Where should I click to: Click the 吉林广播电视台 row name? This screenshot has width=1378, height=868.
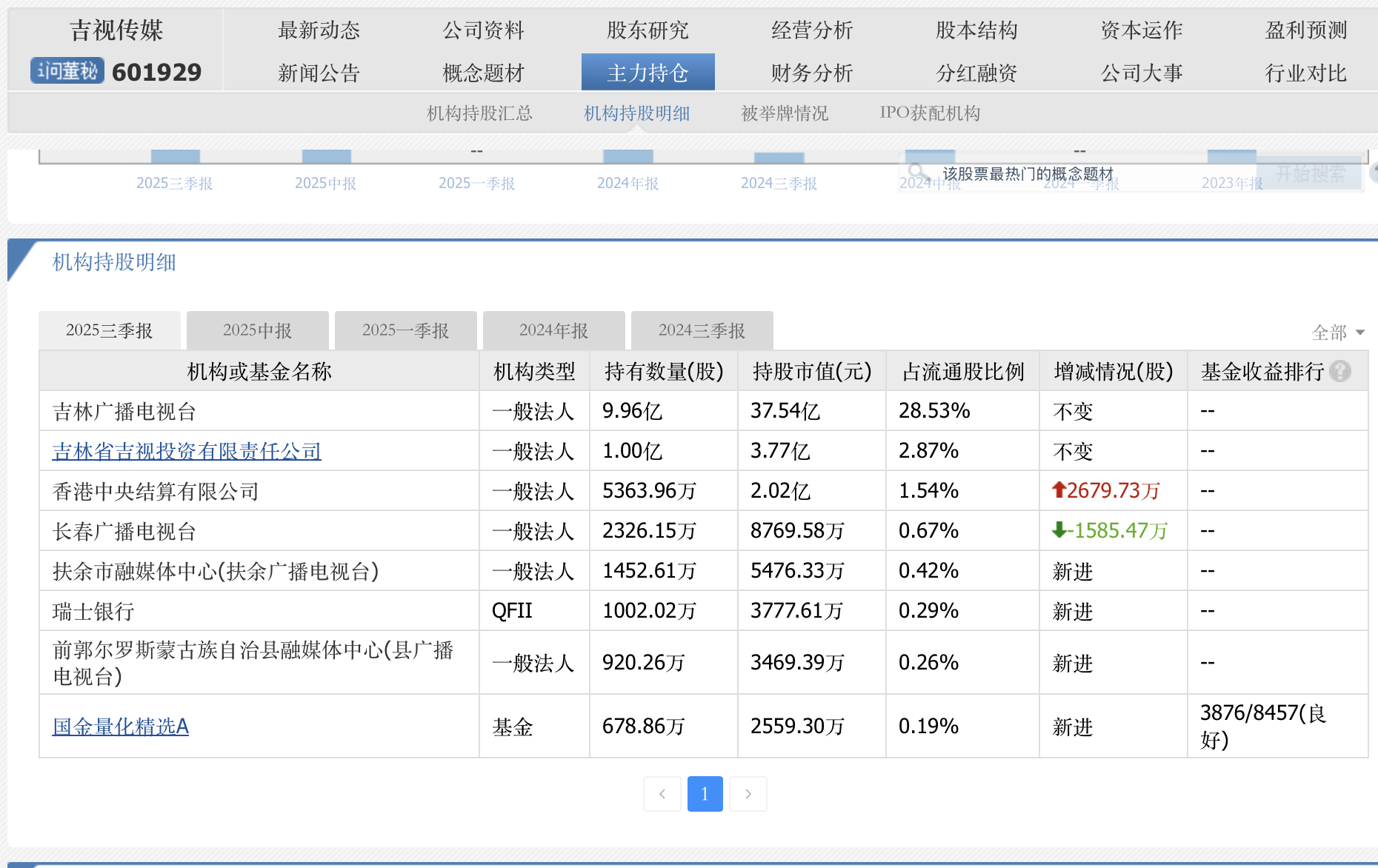point(124,411)
